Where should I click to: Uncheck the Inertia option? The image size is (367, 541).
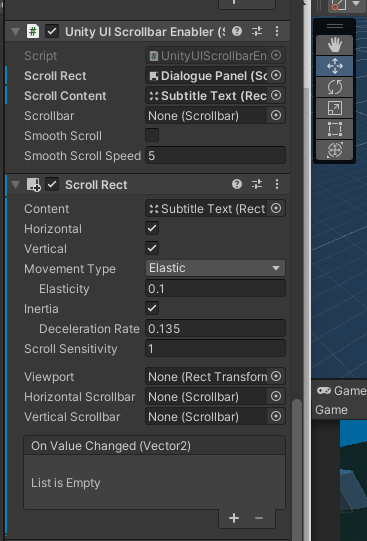(152, 308)
